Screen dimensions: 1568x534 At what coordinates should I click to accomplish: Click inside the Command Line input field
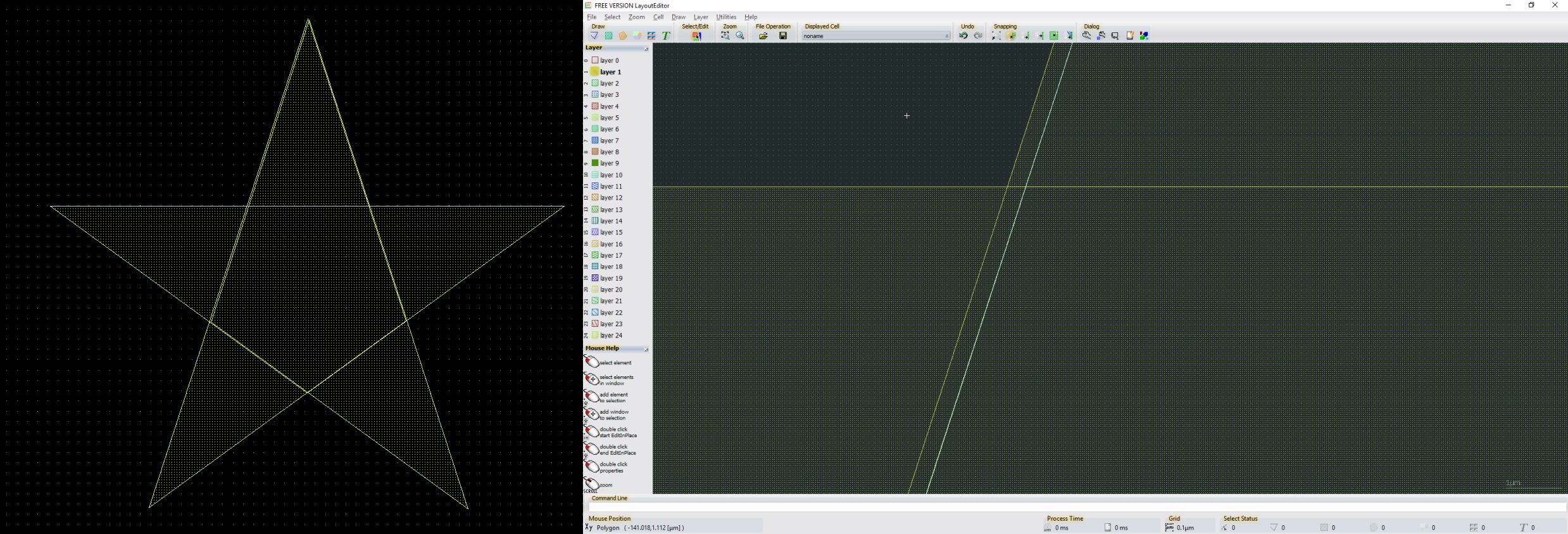point(1077,507)
